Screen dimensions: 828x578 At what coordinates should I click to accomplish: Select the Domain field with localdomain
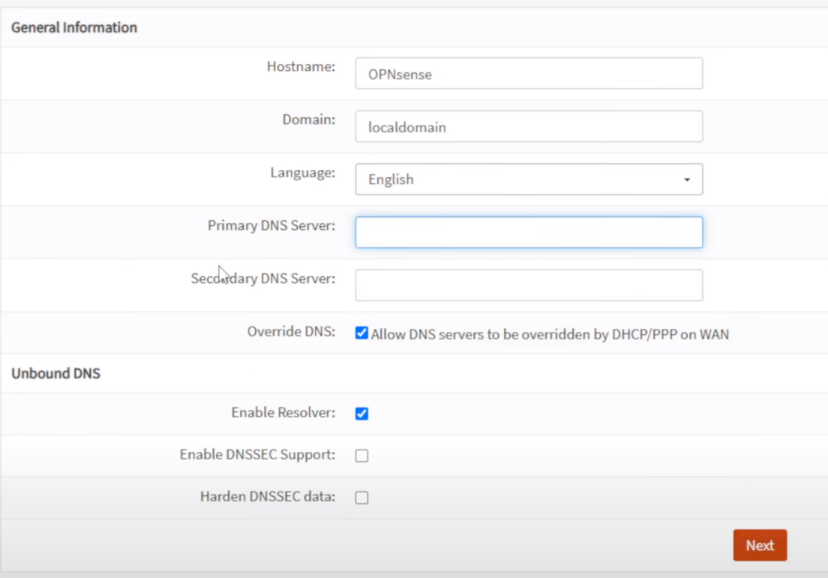pos(529,126)
